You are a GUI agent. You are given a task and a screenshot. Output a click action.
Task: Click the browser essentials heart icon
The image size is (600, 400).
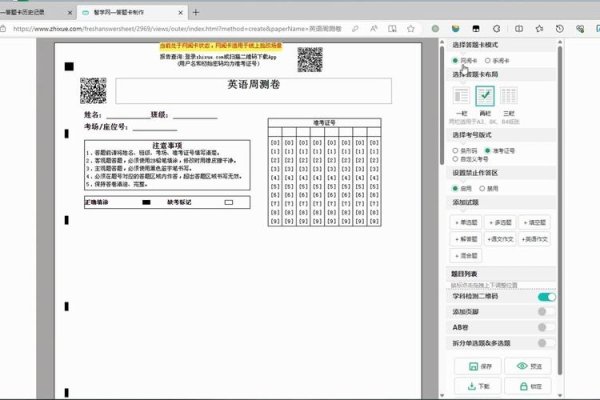[x=580, y=29]
